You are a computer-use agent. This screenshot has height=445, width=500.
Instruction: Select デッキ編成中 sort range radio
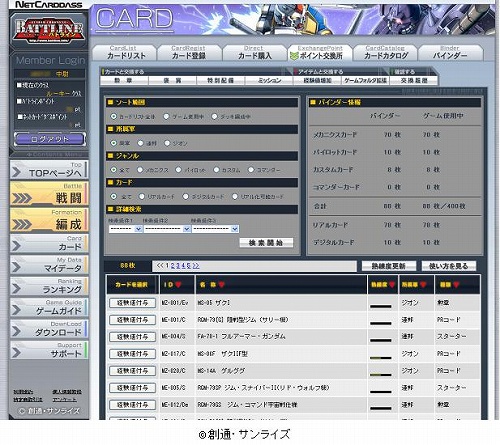[x=214, y=116]
